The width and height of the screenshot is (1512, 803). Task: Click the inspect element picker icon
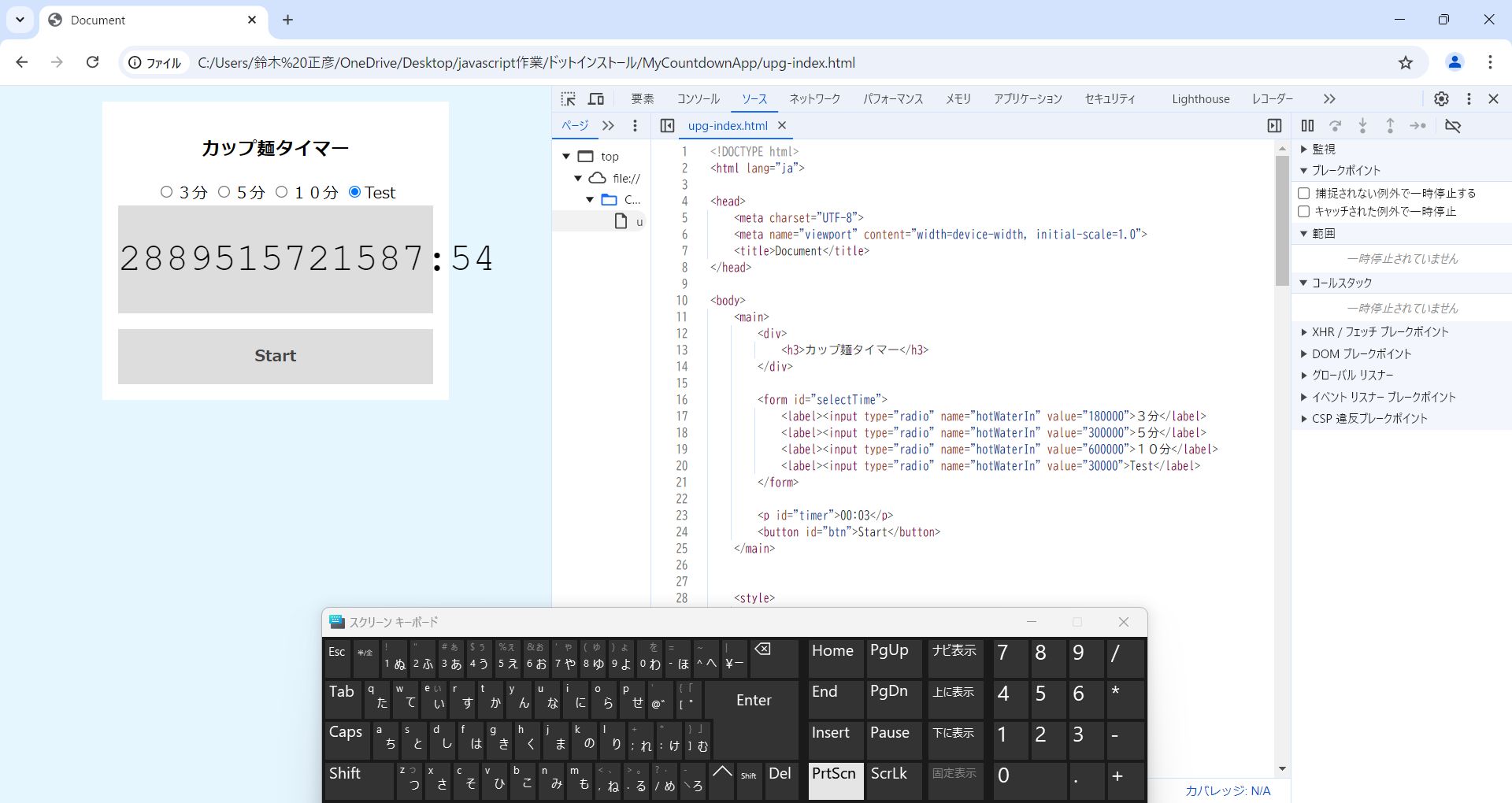[568, 99]
